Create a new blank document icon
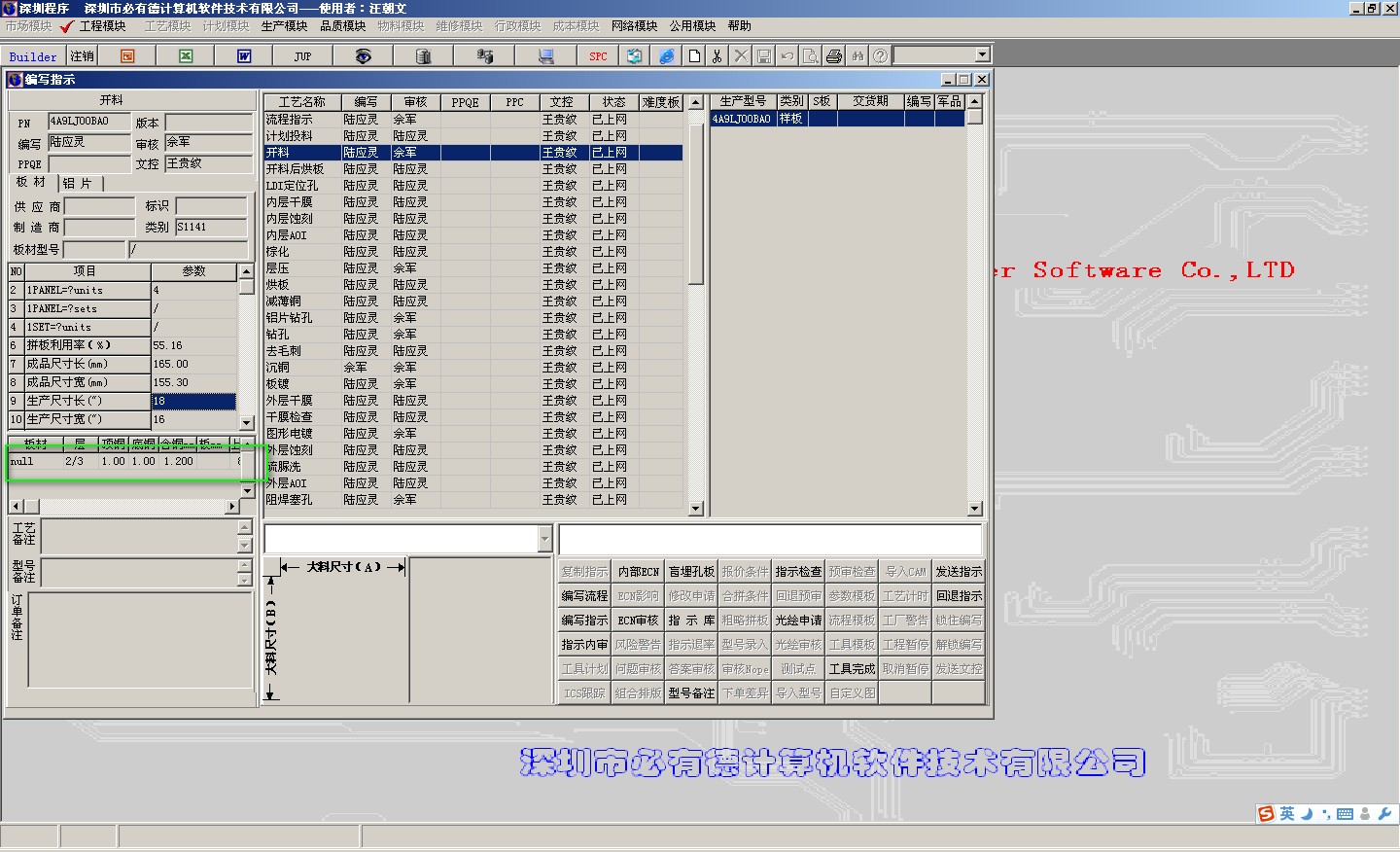Viewport: 1400px width, 852px height. tap(694, 56)
